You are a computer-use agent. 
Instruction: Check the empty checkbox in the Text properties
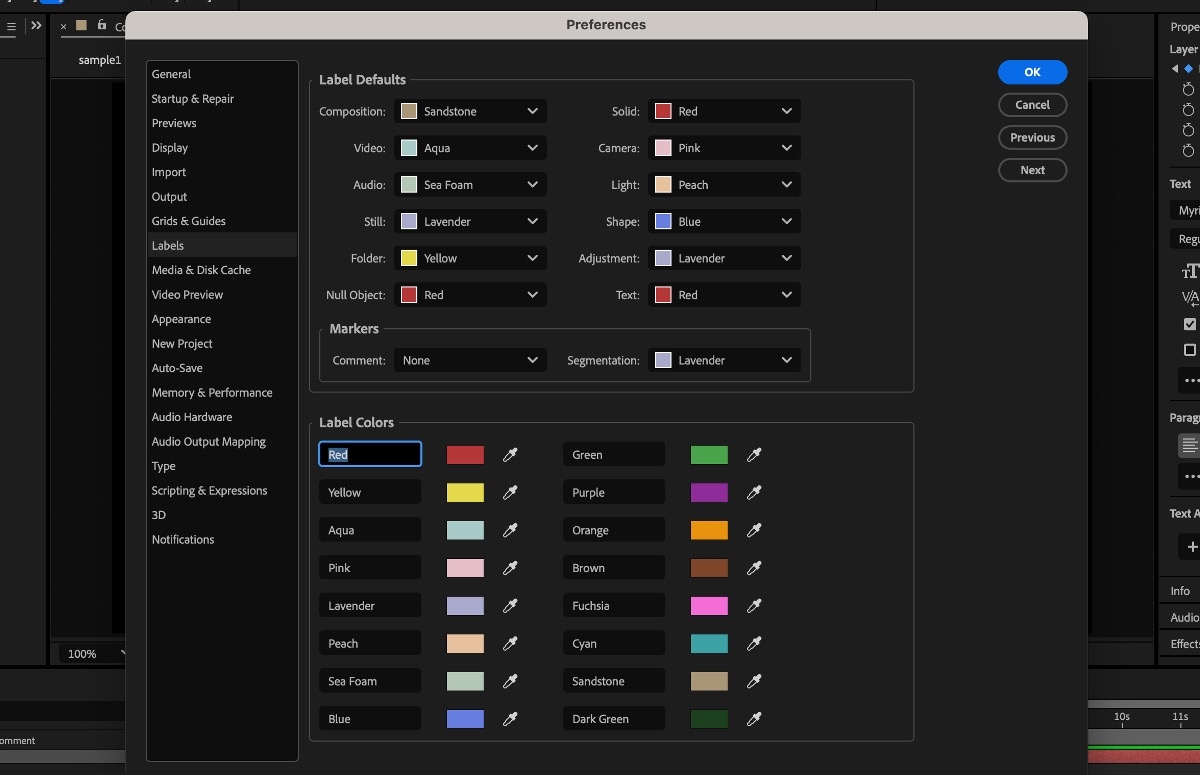pos(1188,351)
